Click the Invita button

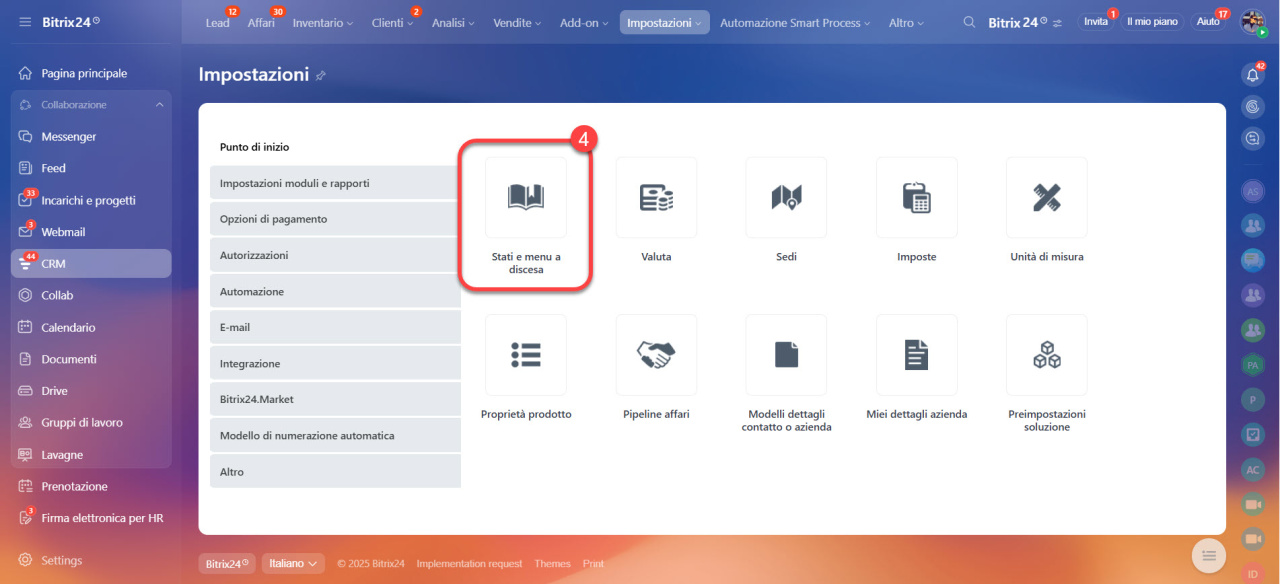[x=1096, y=22]
